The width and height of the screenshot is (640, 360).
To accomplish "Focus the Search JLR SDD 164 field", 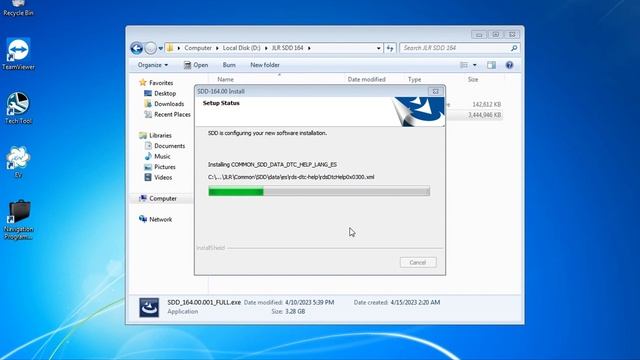I will (459, 48).
